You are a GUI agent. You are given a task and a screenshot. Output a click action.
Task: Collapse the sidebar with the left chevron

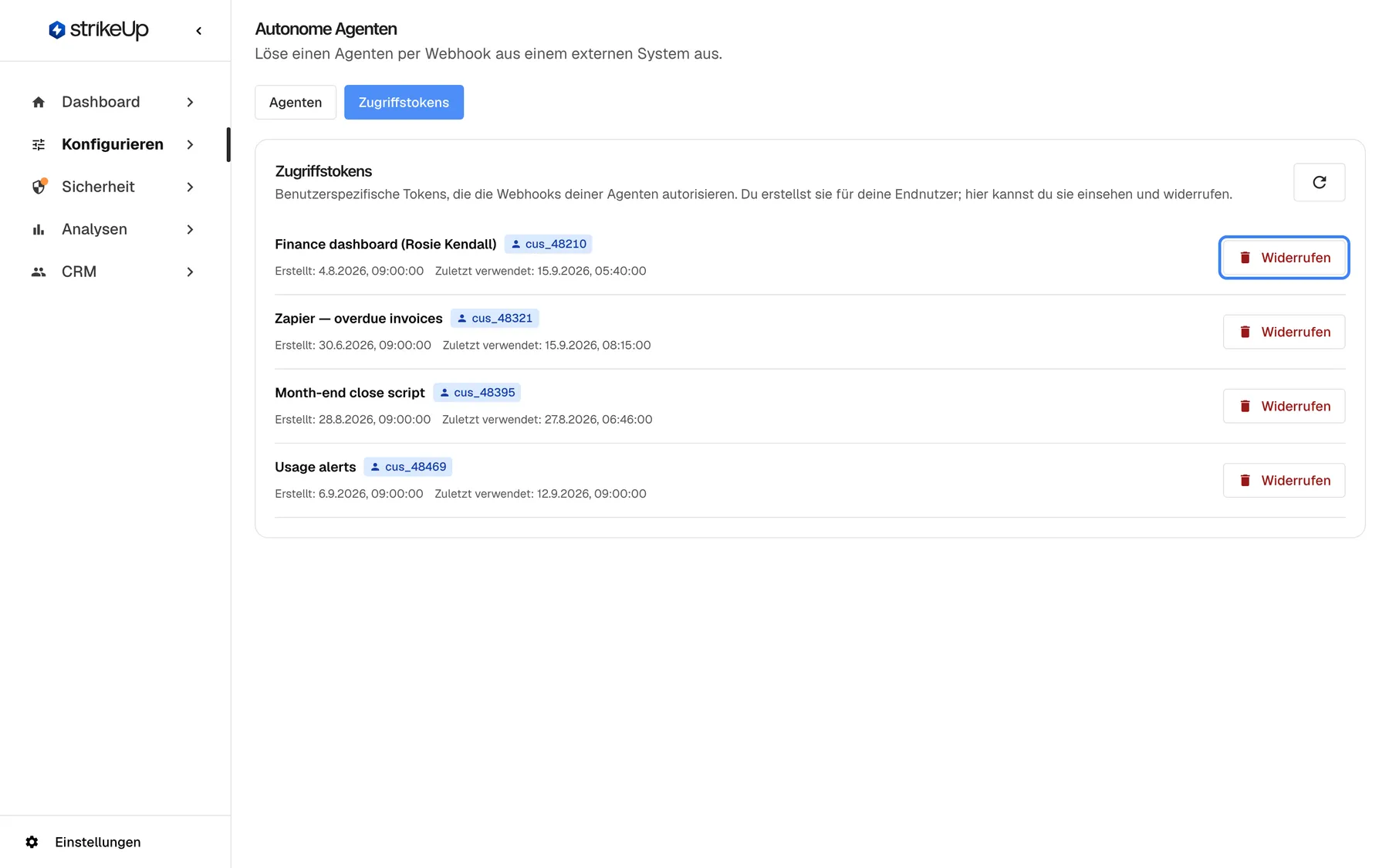coord(199,31)
